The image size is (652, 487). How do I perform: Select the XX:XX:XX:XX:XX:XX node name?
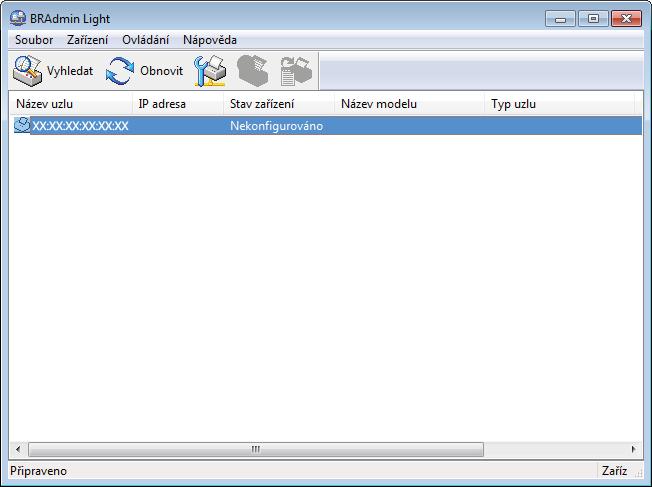80,126
